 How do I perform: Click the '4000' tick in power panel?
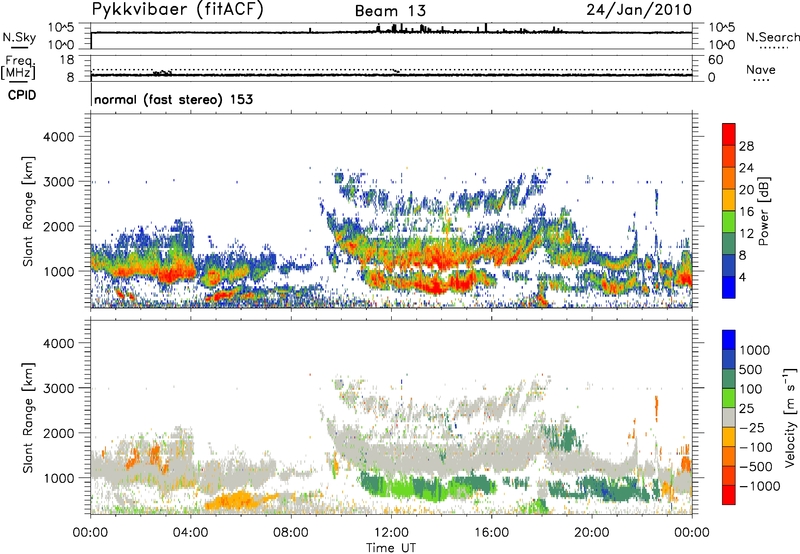pyautogui.click(x=58, y=137)
